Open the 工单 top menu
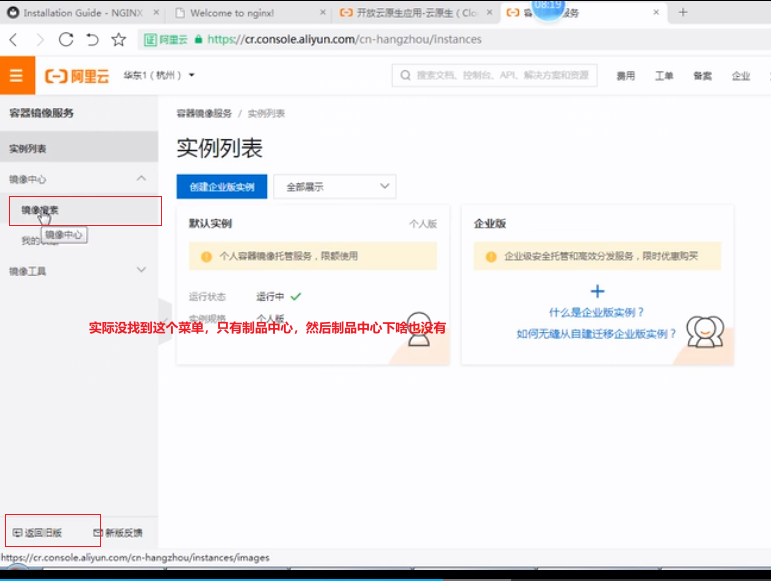Image resolution: width=771 pixels, height=583 pixels. point(664,76)
